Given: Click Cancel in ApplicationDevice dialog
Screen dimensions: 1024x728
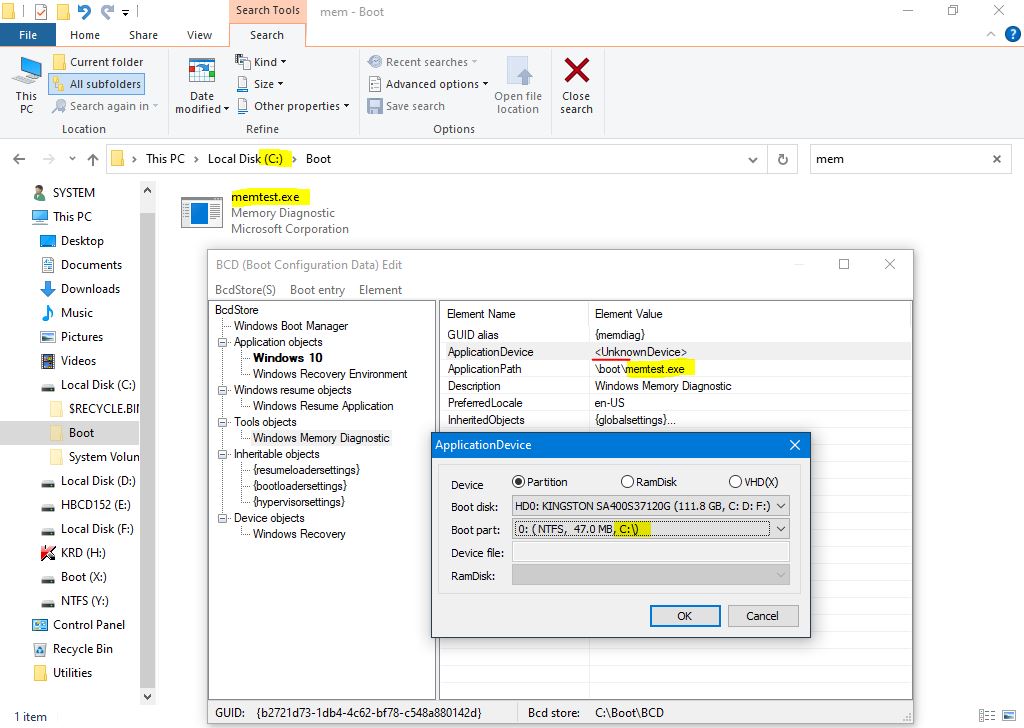Looking at the screenshot, I should pos(762,616).
